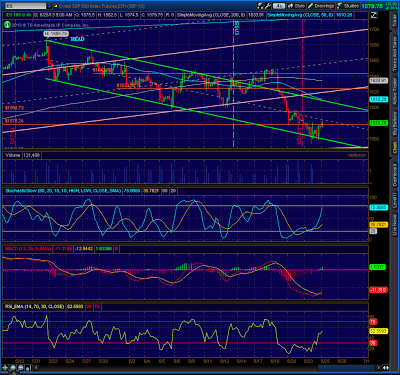
Task: Click the chart scale toggle icon
Action: pyautogui.click(x=374, y=15)
